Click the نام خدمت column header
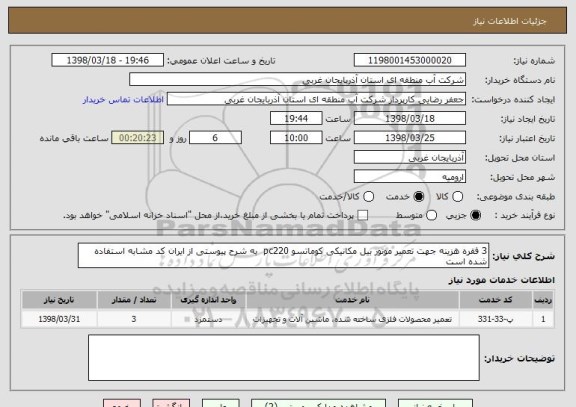576x407 pixels. pyautogui.click(x=353, y=300)
